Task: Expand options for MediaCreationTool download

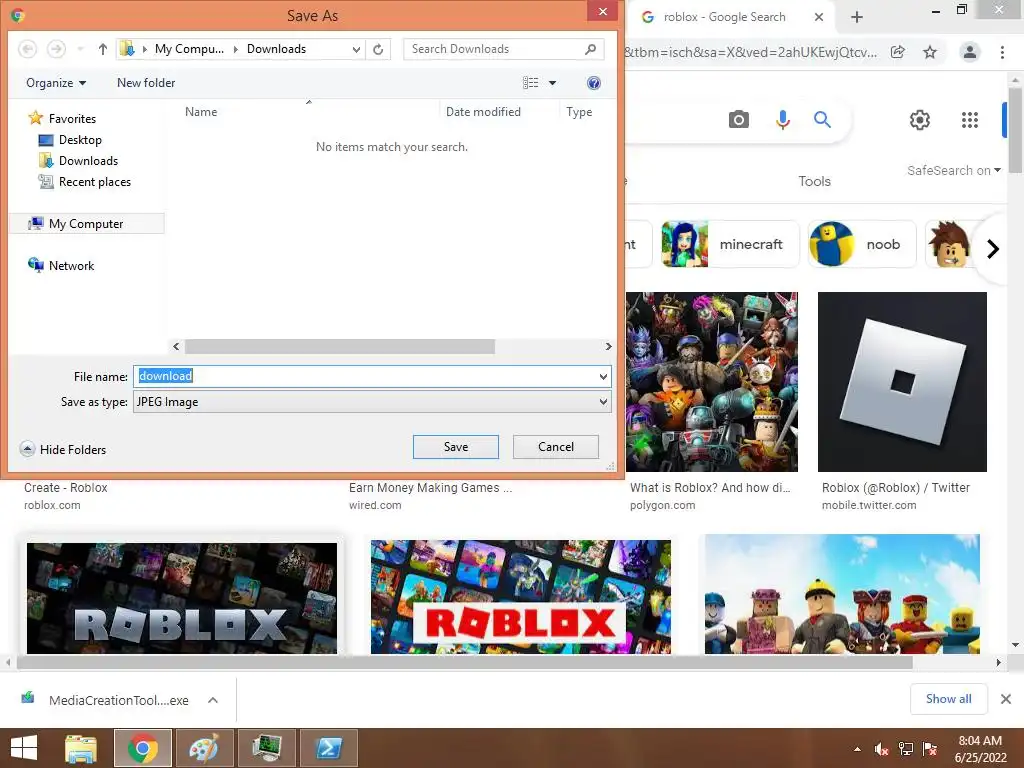Action: tap(213, 700)
